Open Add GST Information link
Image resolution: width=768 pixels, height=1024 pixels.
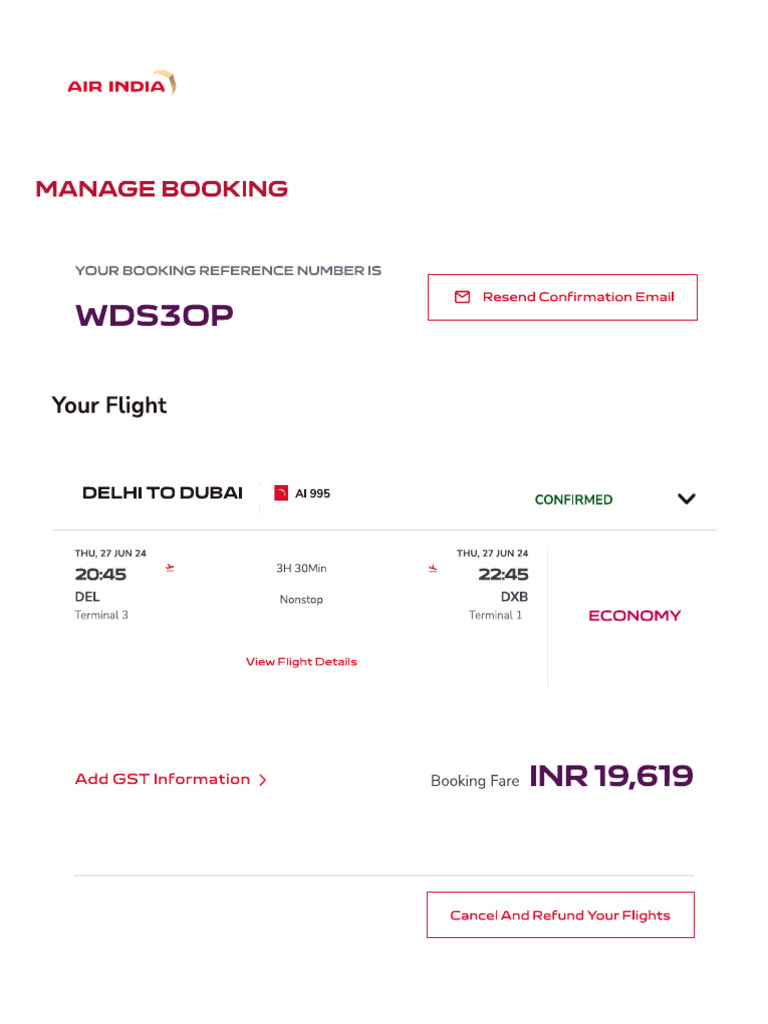coord(162,779)
